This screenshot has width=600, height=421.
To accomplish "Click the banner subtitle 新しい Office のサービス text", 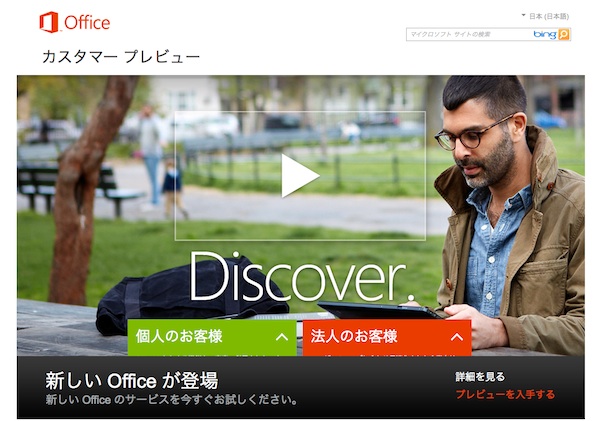I will tap(171, 400).
